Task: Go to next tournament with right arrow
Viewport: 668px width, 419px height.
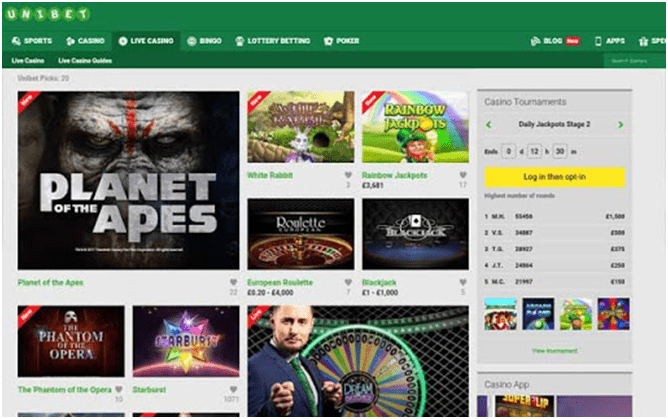Action: (x=620, y=125)
